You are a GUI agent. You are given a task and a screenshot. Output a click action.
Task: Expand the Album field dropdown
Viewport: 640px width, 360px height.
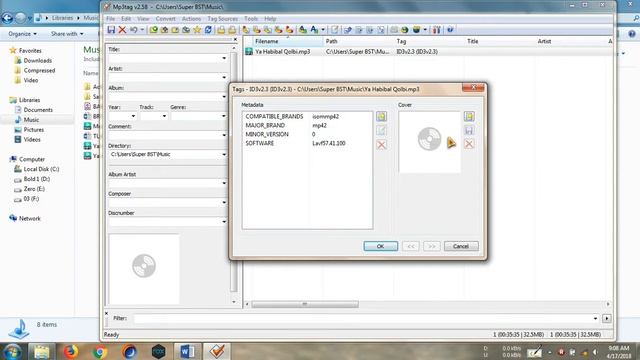(x=224, y=97)
